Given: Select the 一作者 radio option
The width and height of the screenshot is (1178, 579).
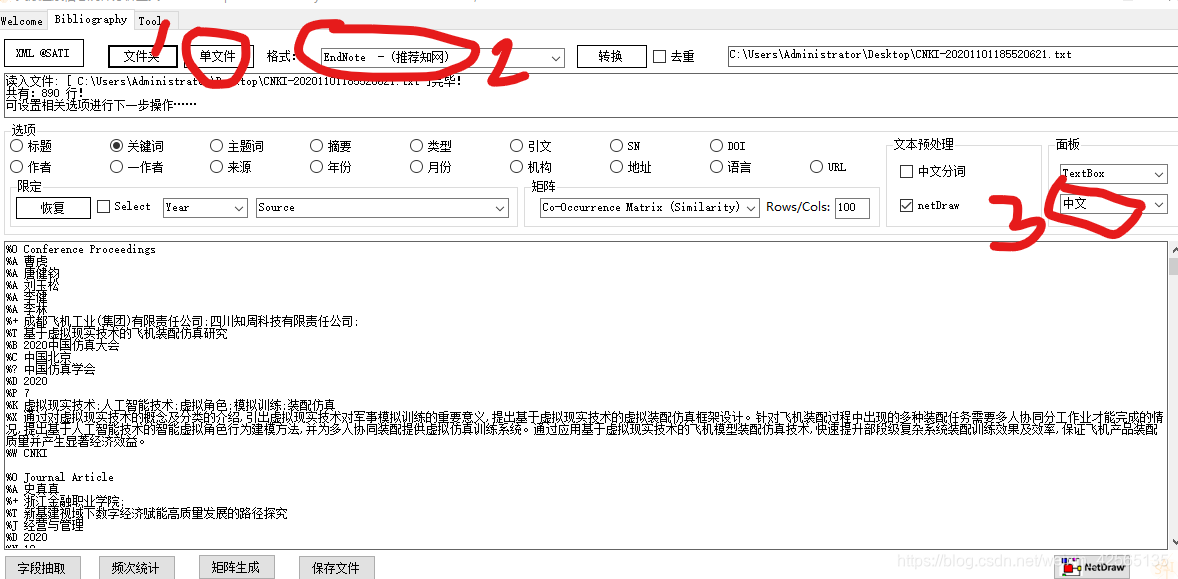Looking at the screenshot, I should (x=116, y=167).
